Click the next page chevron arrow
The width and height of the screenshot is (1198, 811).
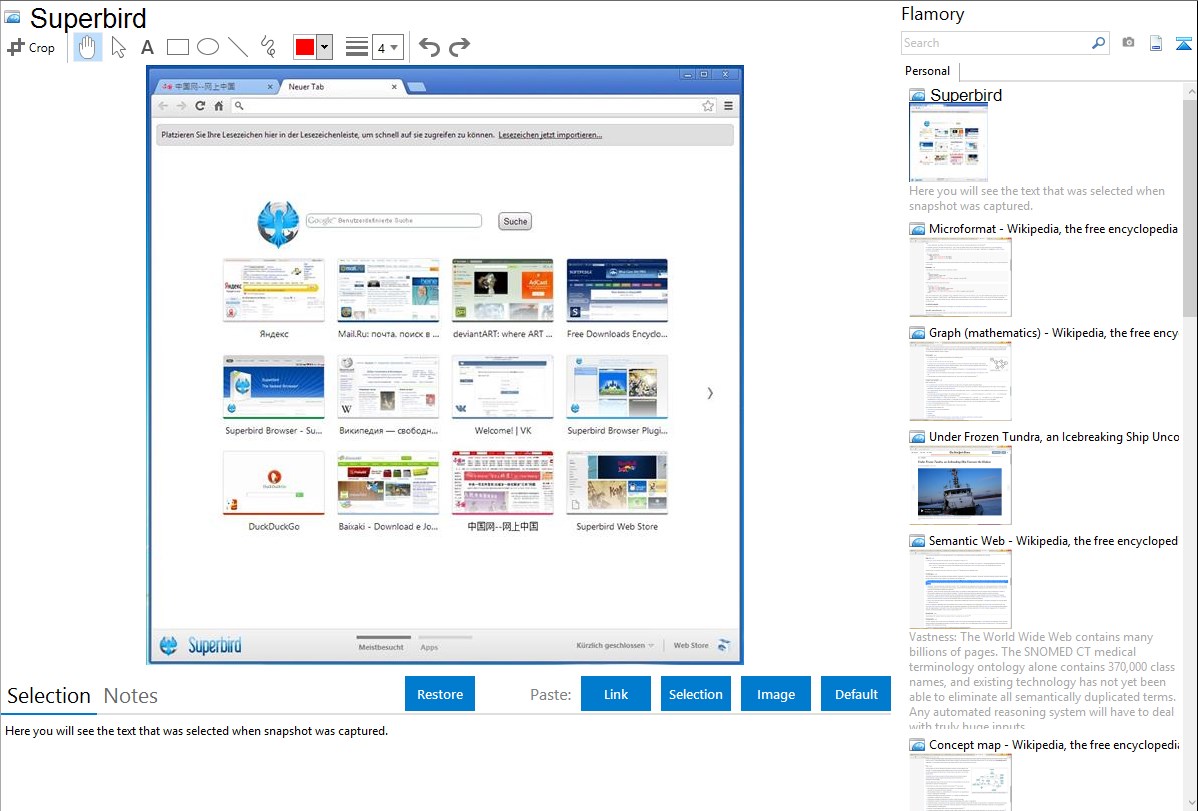(710, 393)
